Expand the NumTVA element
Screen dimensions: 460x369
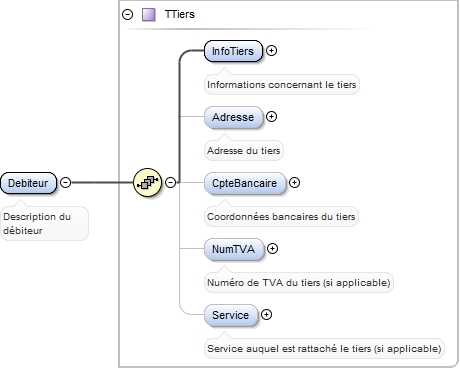pyautogui.click(x=273, y=249)
